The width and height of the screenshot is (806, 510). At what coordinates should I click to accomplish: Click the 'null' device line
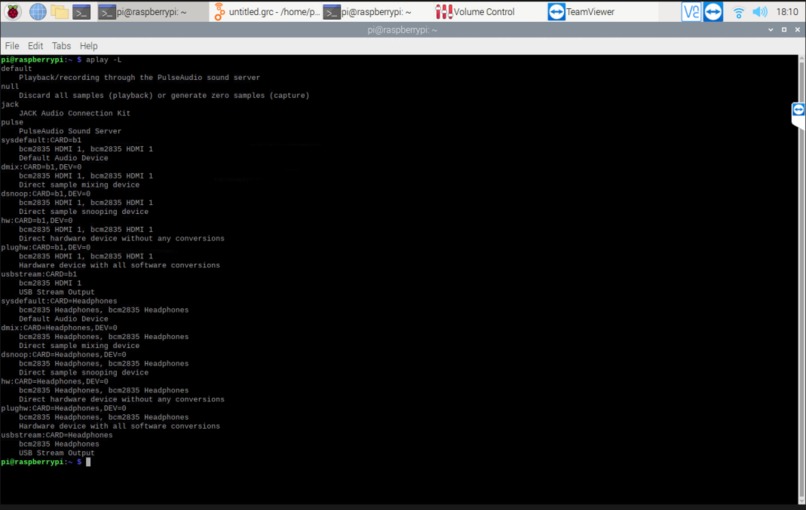coord(10,86)
